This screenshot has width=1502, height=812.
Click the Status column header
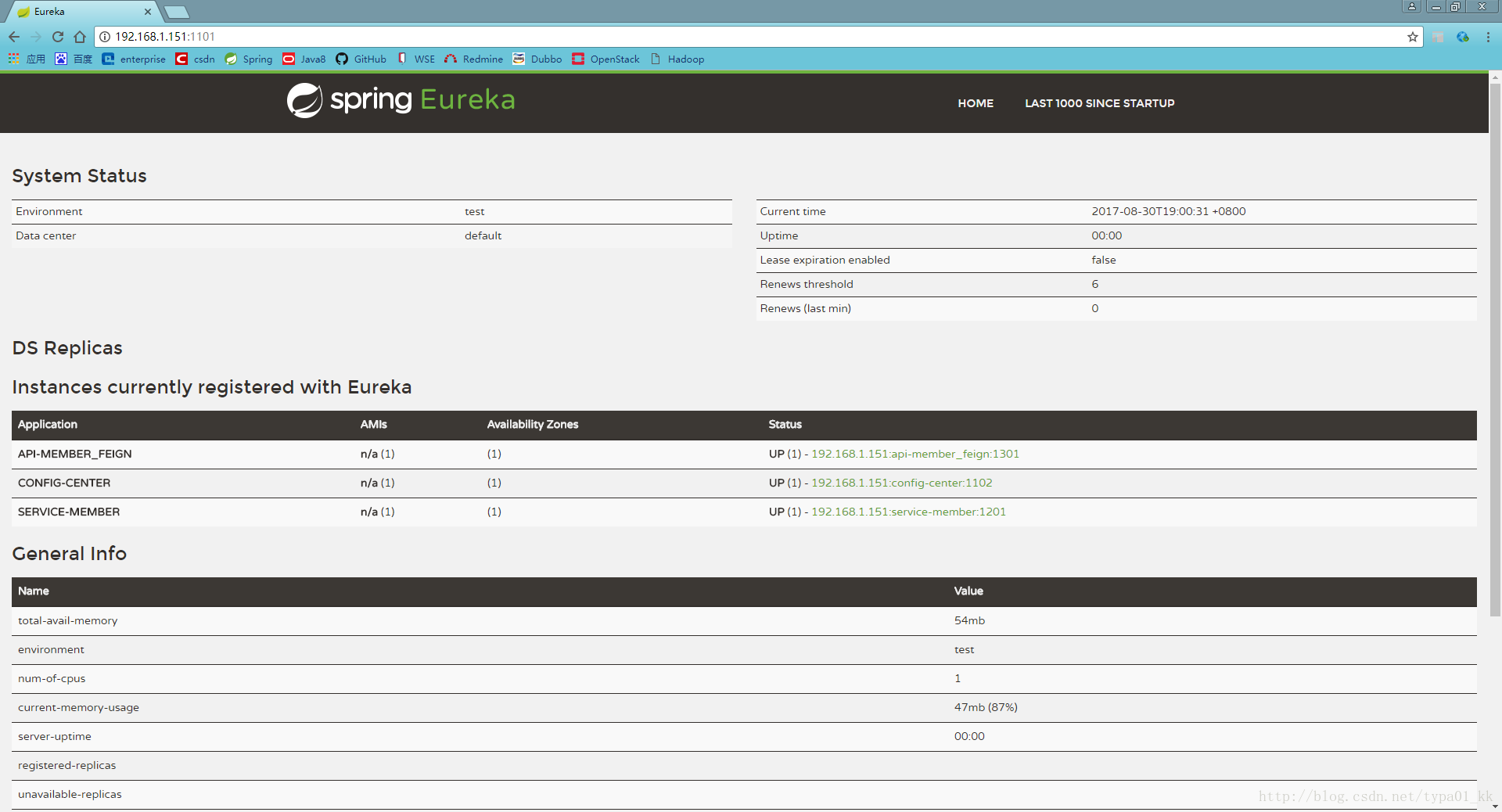pyautogui.click(x=785, y=424)
